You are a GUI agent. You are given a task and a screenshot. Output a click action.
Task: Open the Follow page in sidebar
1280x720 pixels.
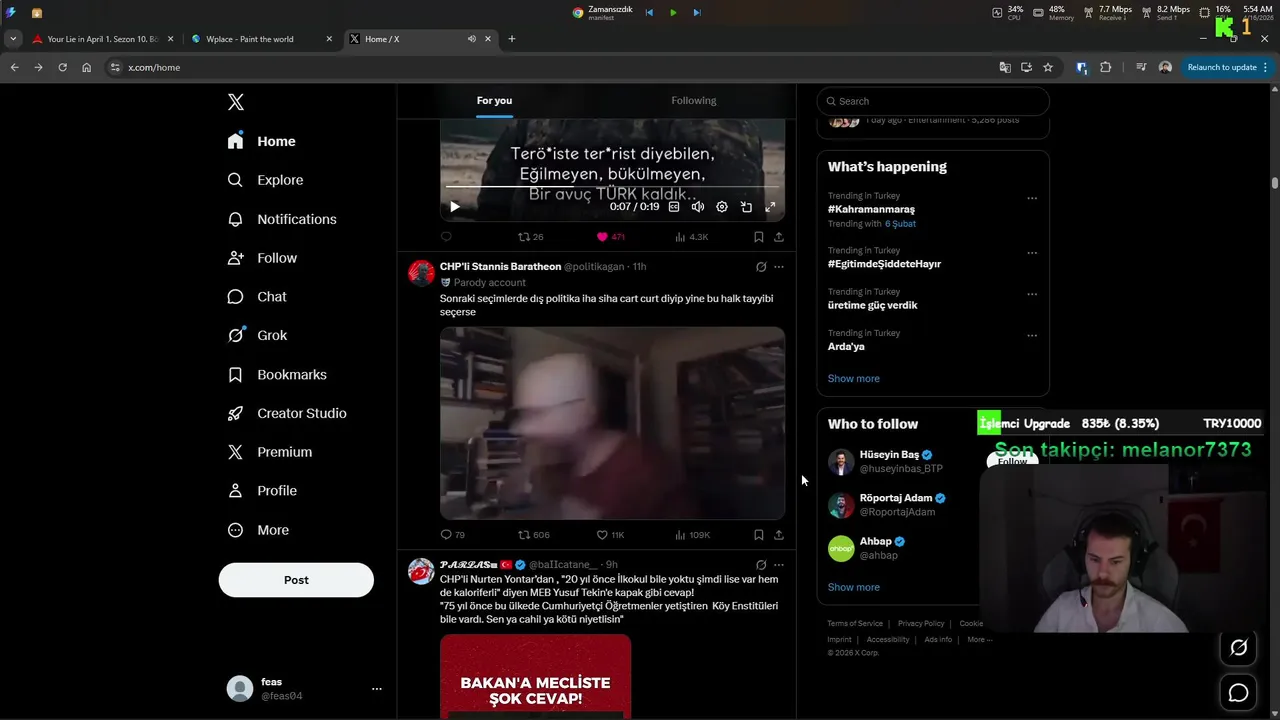point(263,258)
